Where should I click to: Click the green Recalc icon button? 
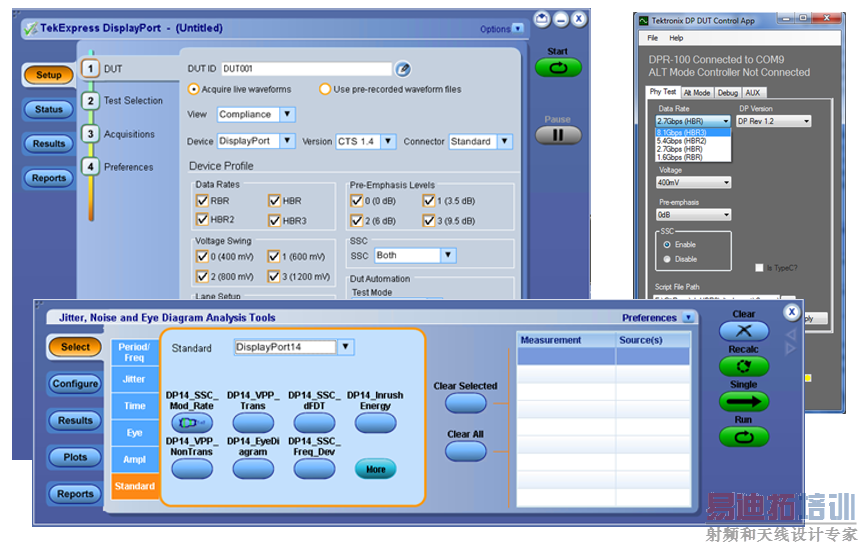point(744,366)
